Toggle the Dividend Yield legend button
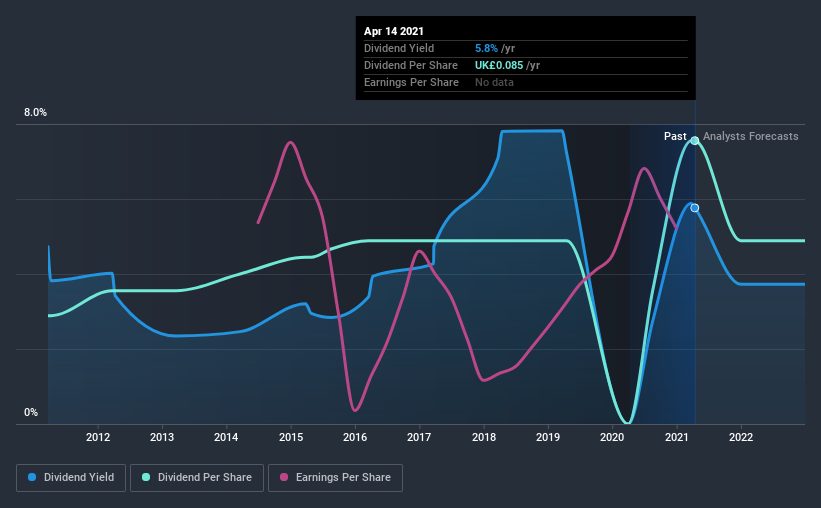This screenshot has height=508, width=821. (x=71, y=478)
